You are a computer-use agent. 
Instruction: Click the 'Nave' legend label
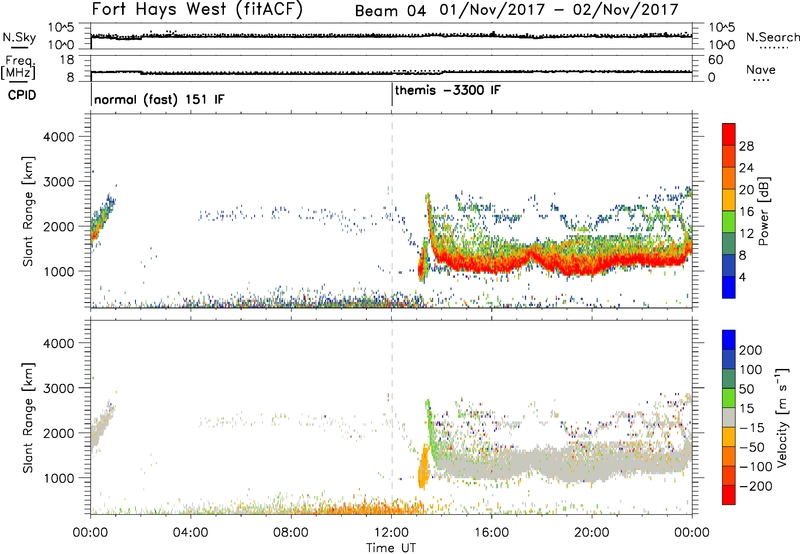point(761,69)
